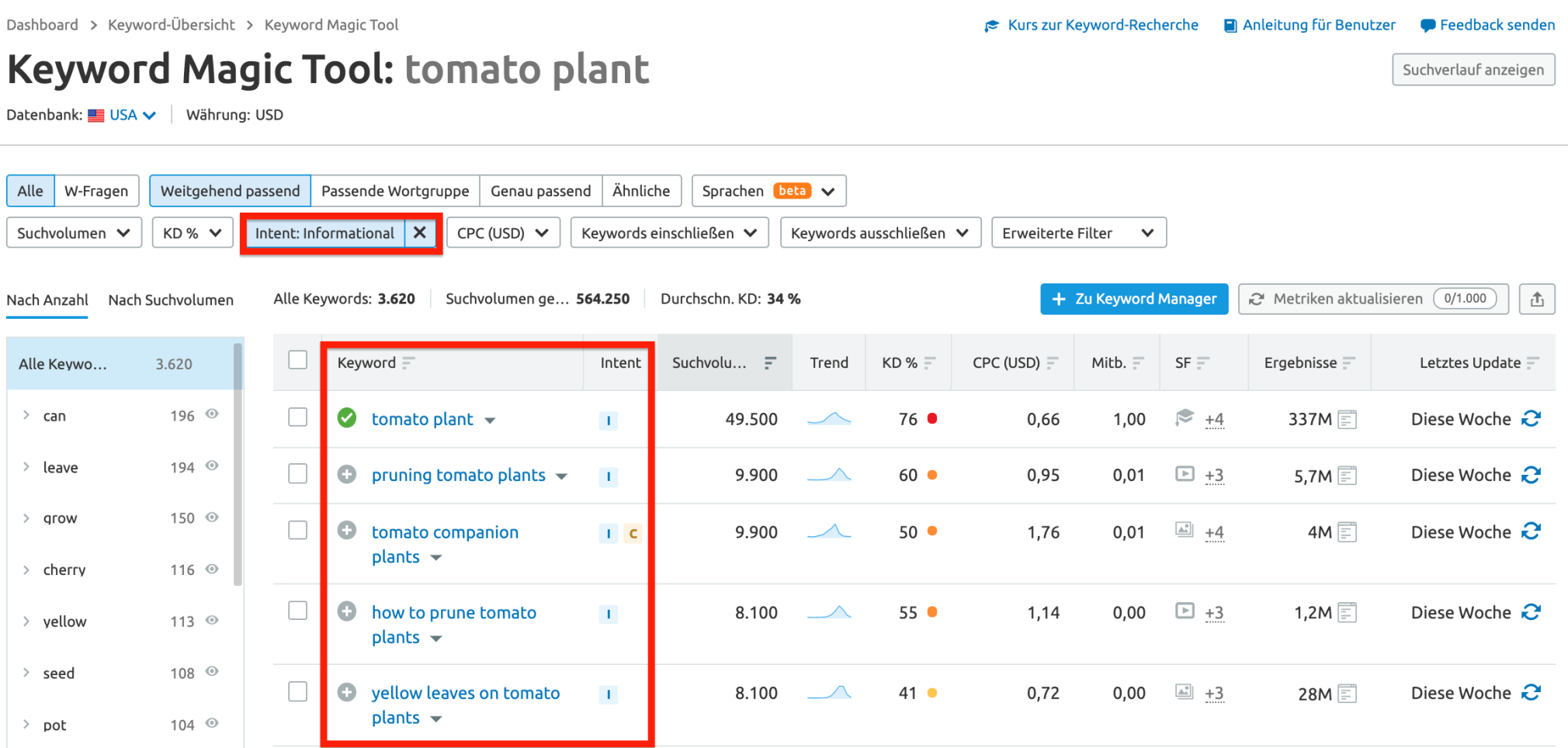Select the W-Fragen tab
Screen dimensions: 1568x748
pos(96,191)
